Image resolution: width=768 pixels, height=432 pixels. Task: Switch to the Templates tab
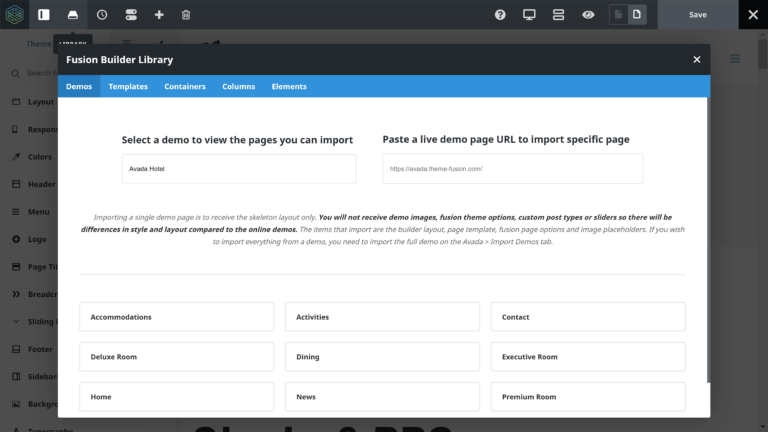tap(128, 86)
